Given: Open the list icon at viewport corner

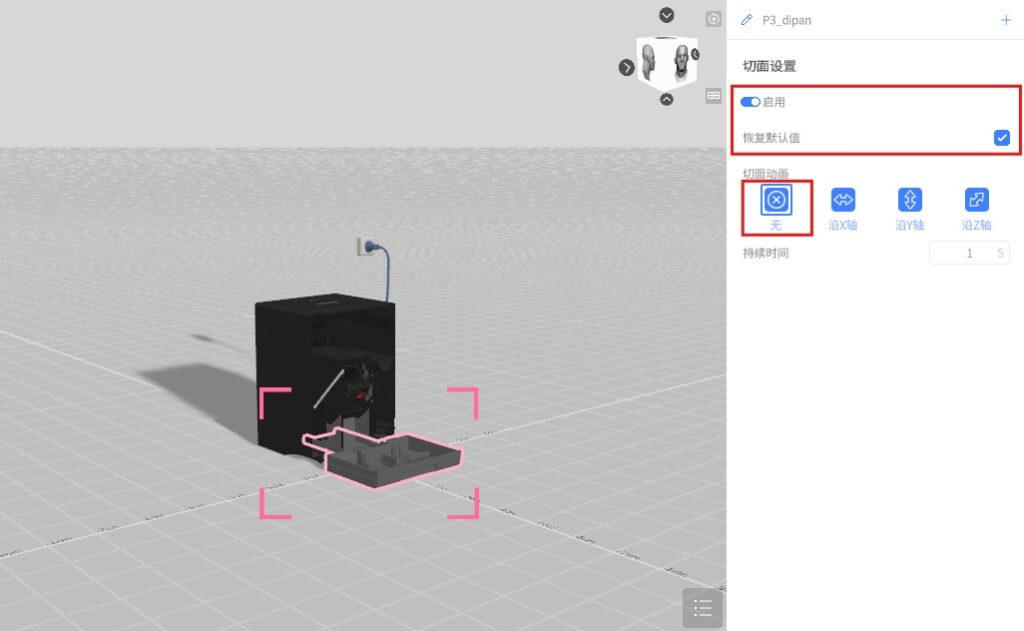Looking at the screenshot, I should click(x=702, y=608).
